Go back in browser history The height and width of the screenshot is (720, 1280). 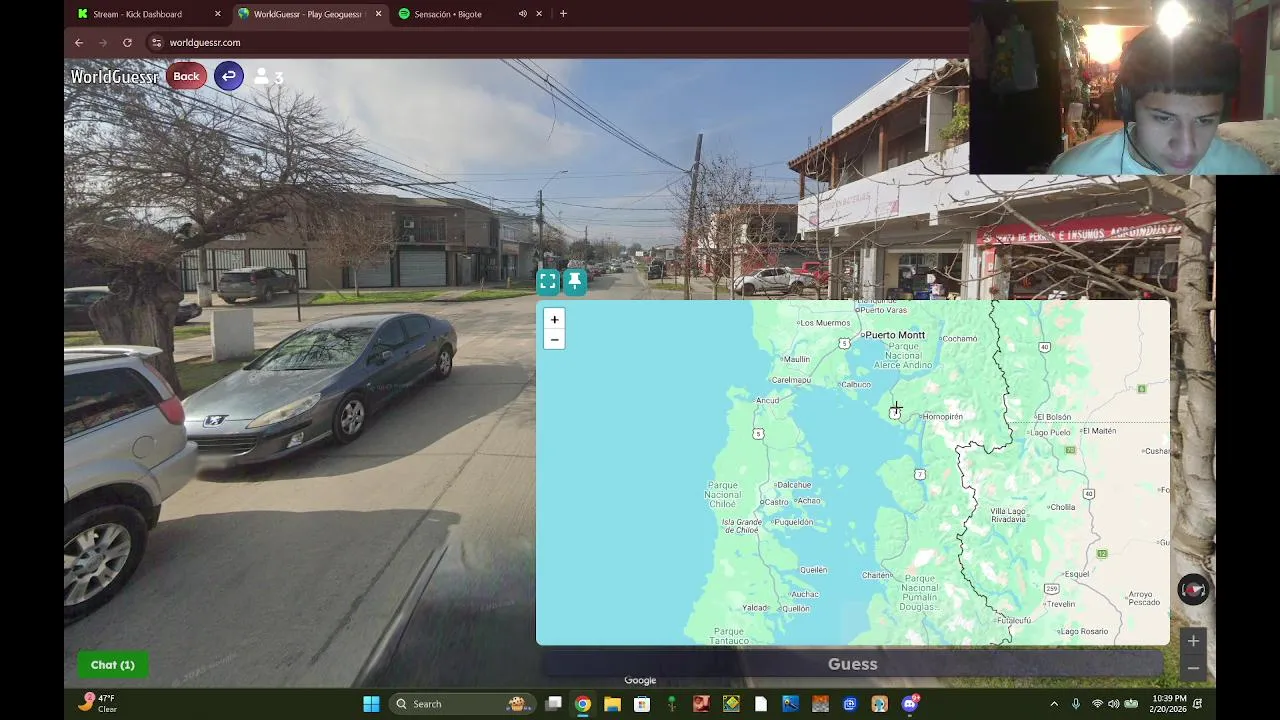79,43
